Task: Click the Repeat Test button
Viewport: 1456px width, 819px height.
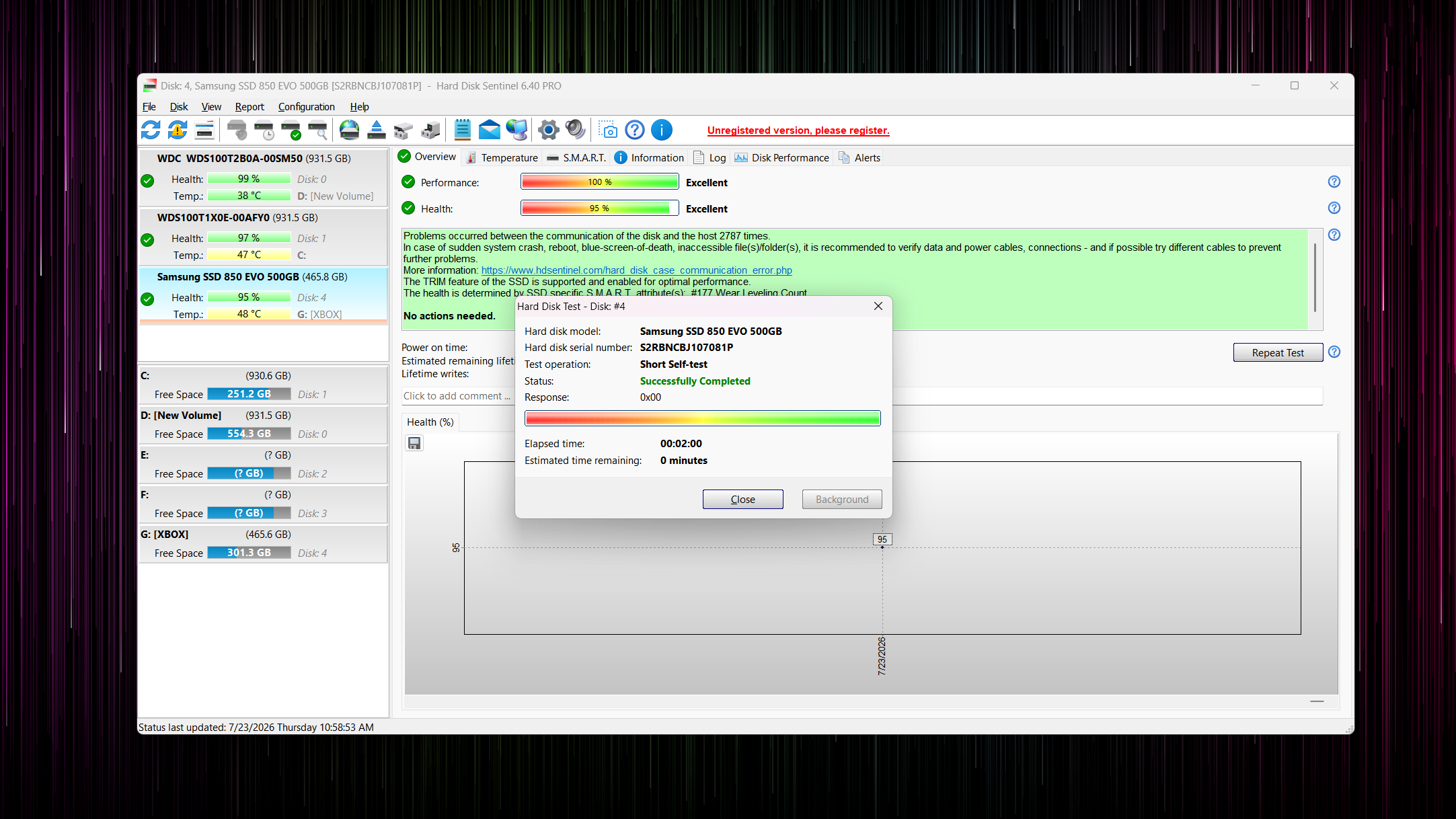Action: click(1278, 352)
